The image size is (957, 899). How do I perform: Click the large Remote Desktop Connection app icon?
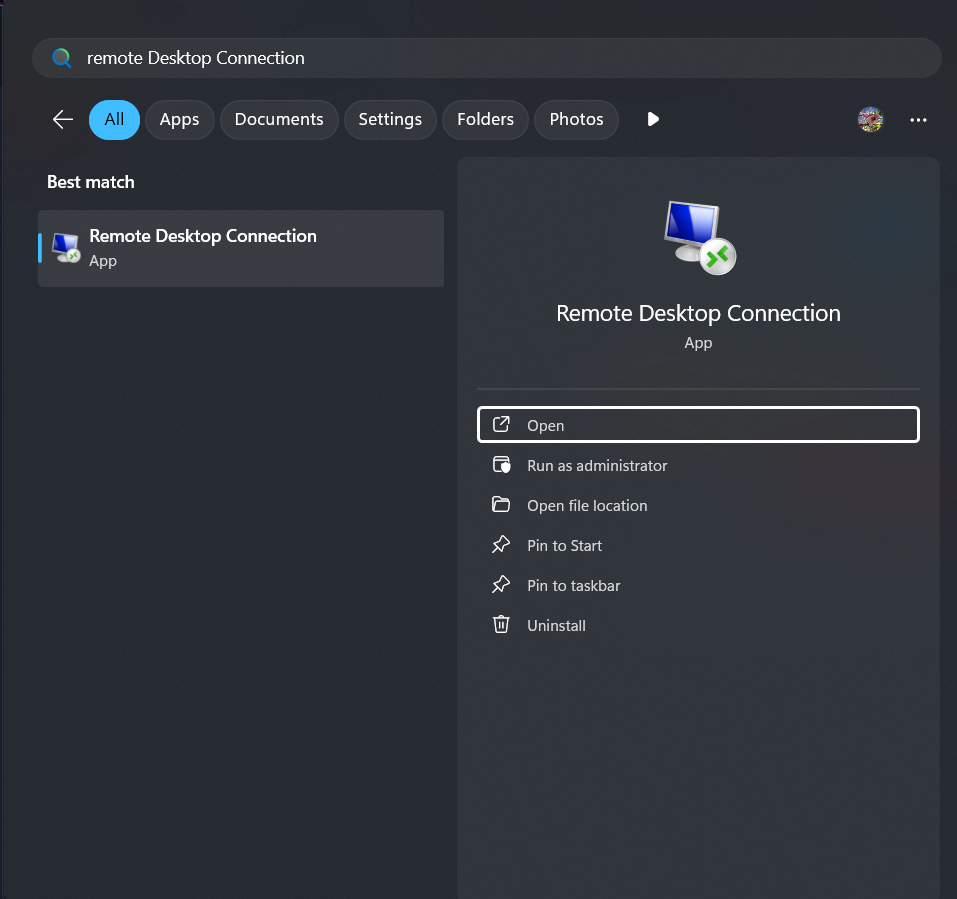[699, 238]
